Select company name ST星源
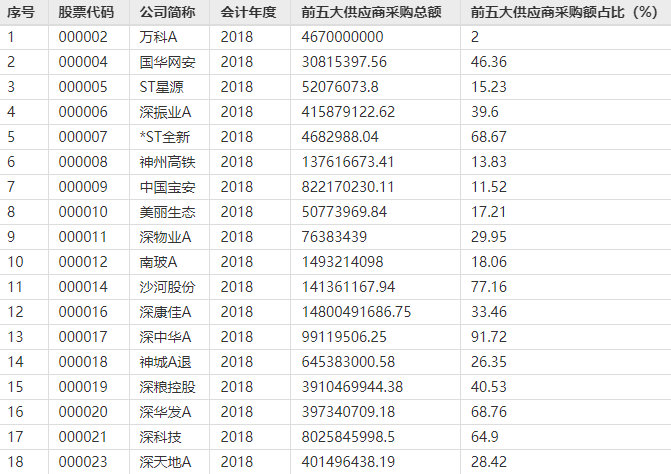This screenshot has width=671, height=474. pos(161,87)
